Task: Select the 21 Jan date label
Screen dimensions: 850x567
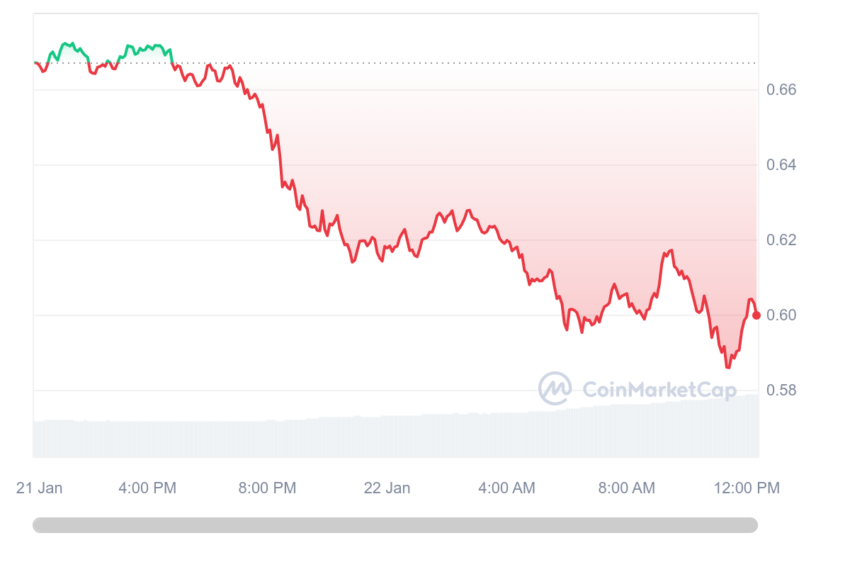Action: click(39, 488)
